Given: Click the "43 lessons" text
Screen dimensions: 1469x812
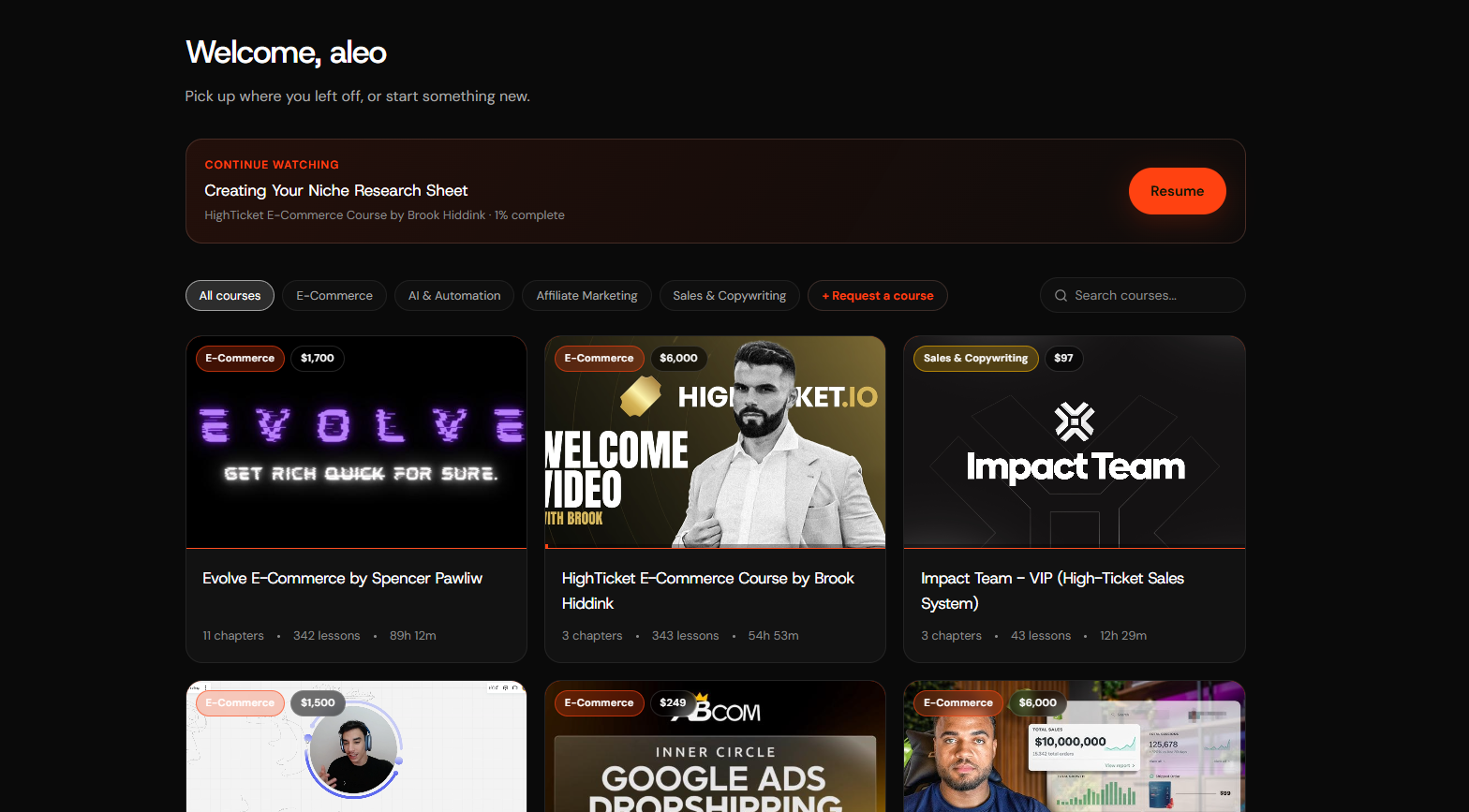Looking at the screenshot, I should click(x=1041, y=636).
